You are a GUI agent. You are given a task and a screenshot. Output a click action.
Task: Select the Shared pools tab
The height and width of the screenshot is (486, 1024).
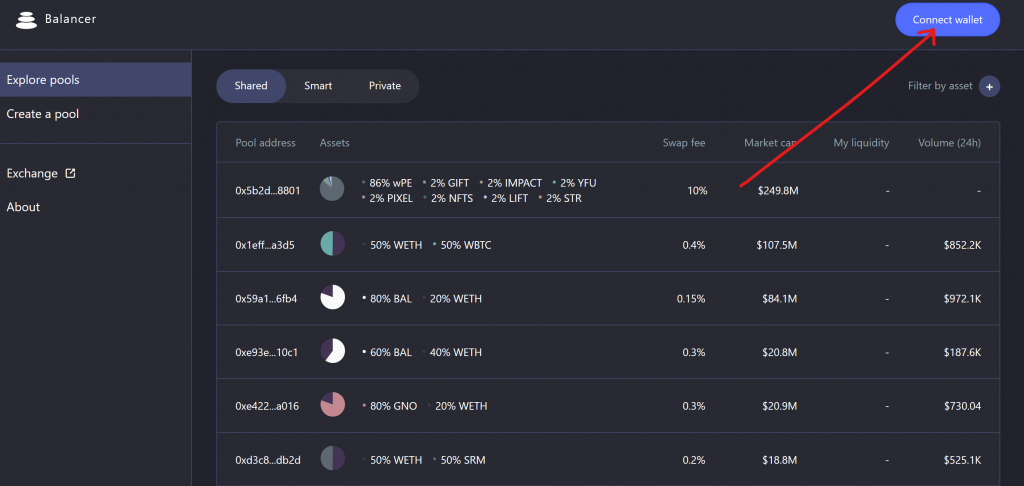click(251, 86)
